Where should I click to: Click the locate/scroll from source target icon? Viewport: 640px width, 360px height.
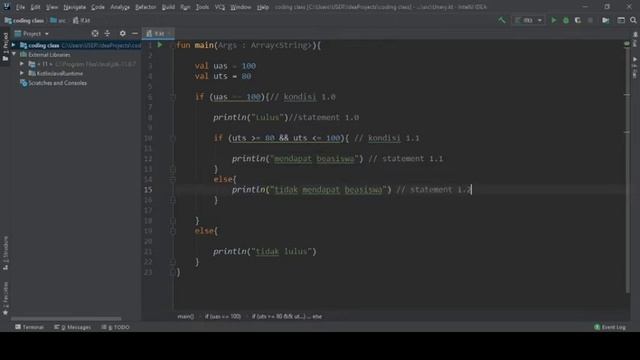click(x=95, y=33)
